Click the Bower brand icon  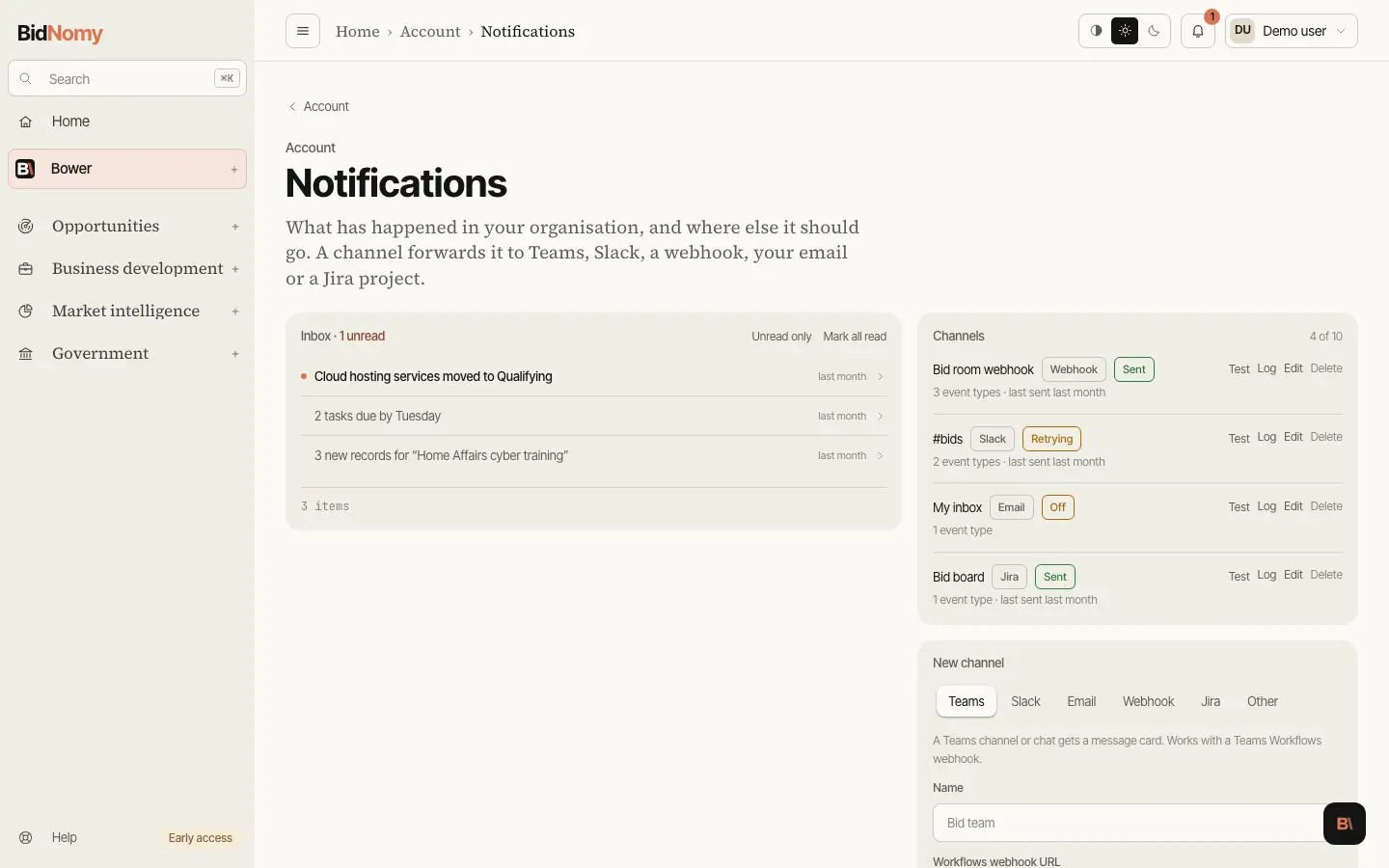point(26,169)
